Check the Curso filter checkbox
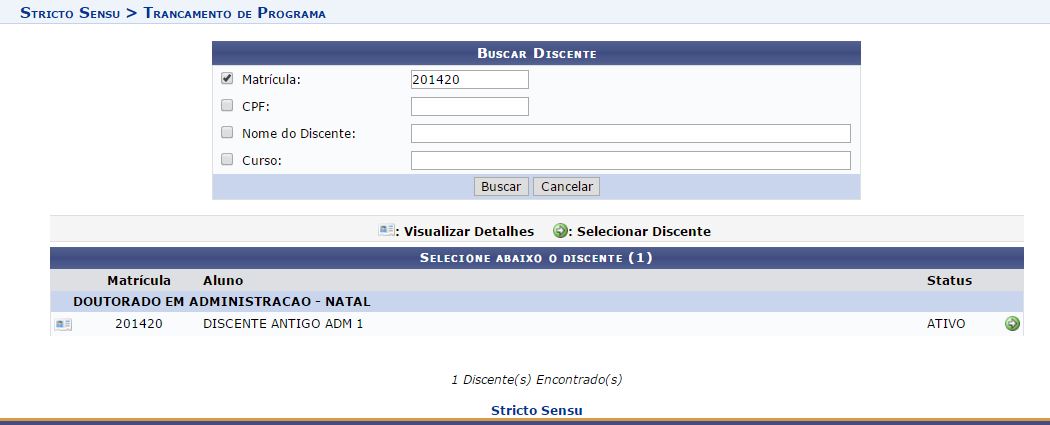The width and height of the screenshot is (1050, 425). [227, 160]
